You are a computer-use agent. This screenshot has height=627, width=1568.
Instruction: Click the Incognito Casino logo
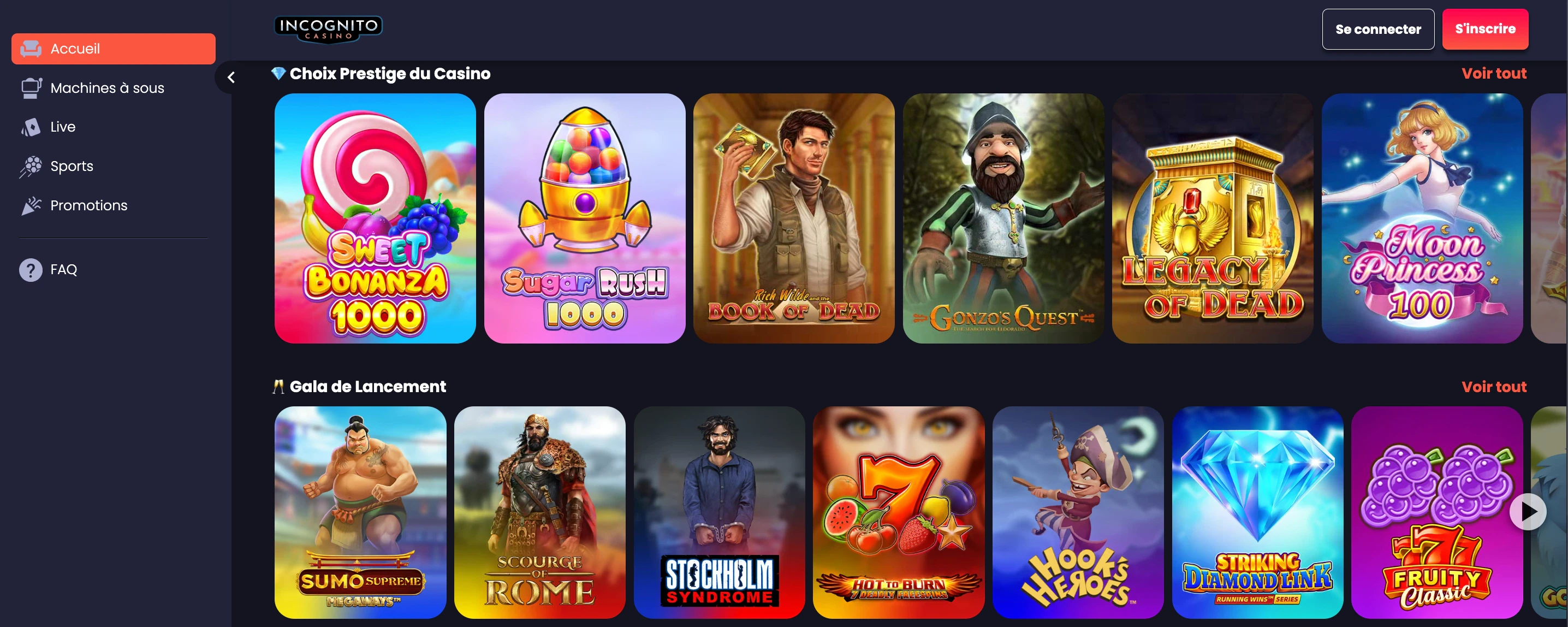[x=328, y=28]
